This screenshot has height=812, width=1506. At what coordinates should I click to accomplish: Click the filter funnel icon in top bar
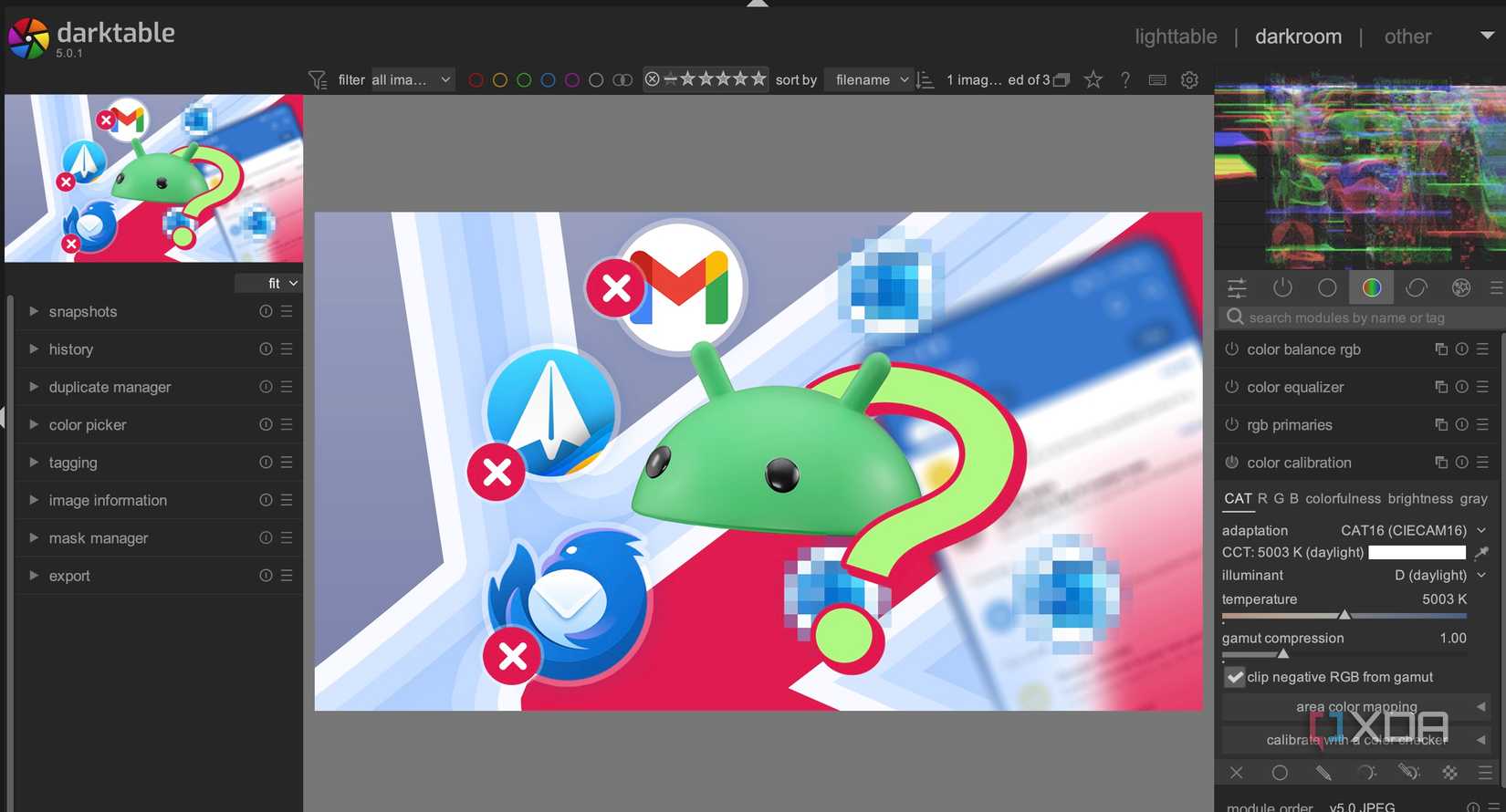pos(317,80)
